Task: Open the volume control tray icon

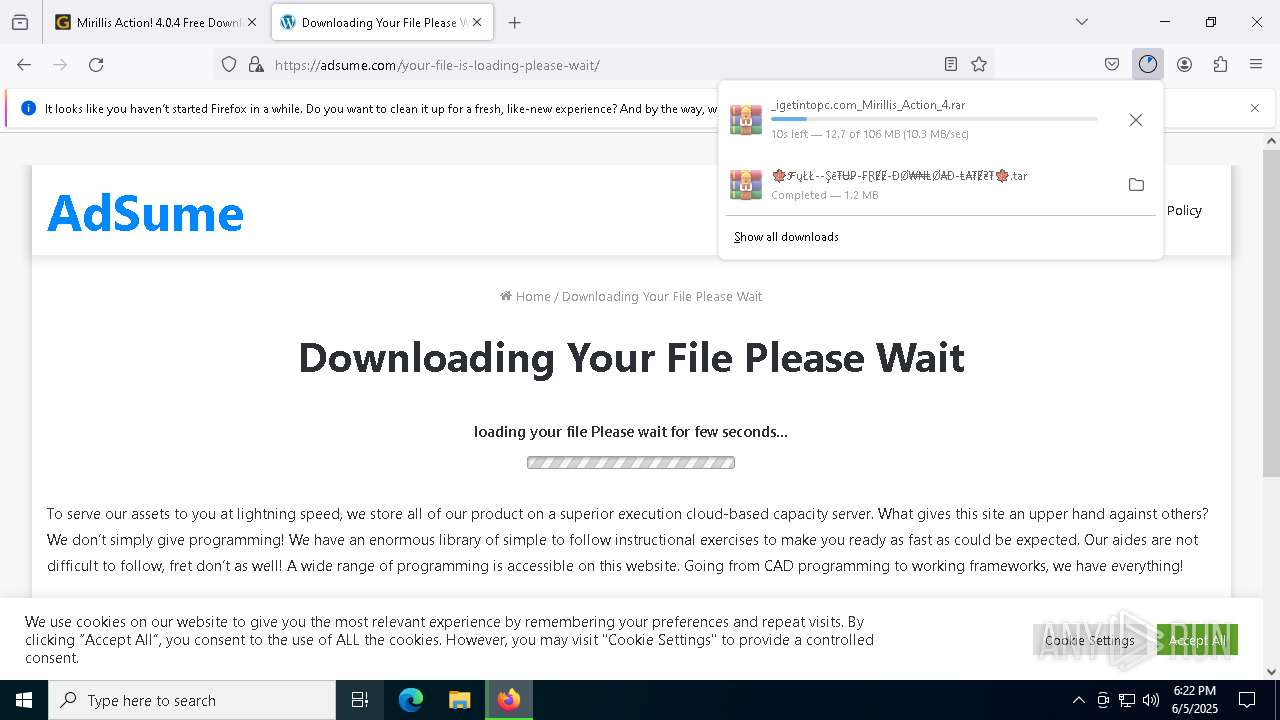Action: click(x=1151, y=700)
